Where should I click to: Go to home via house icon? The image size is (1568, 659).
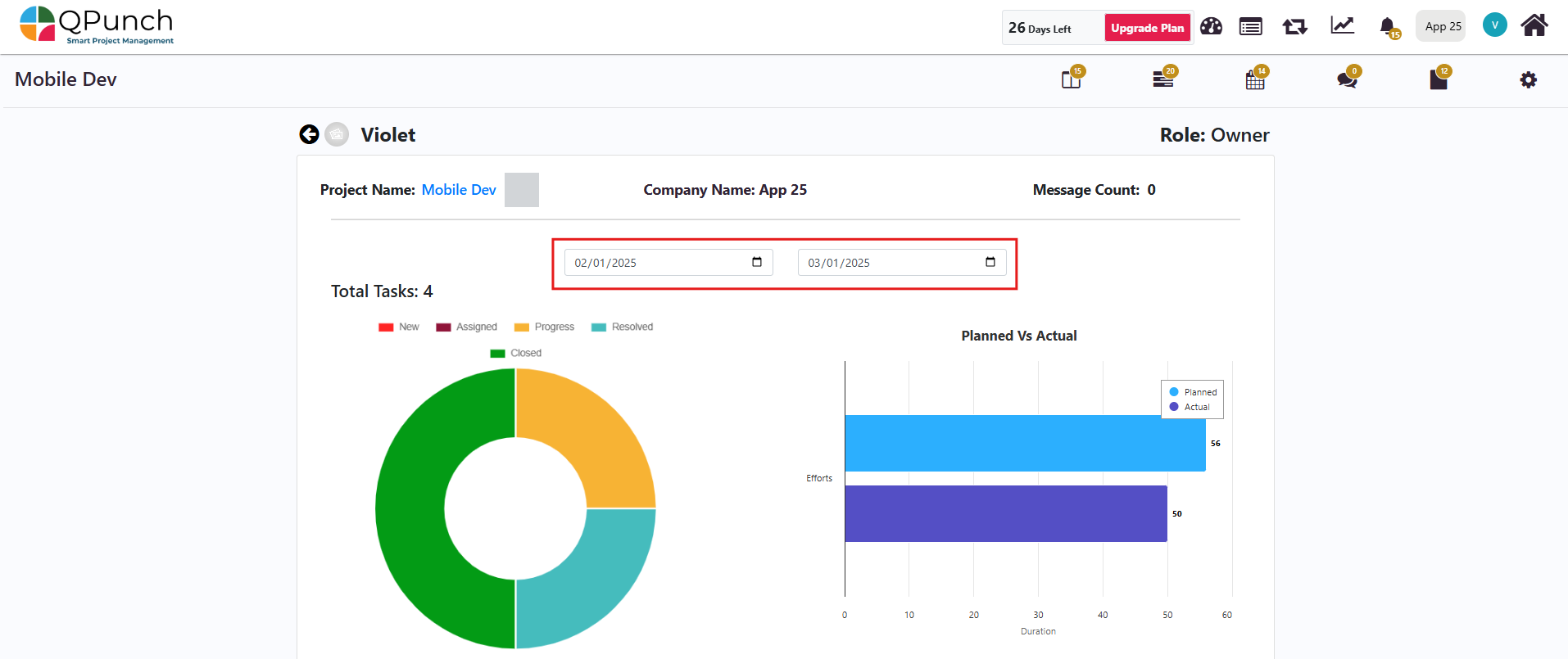tap(1534, 25)
